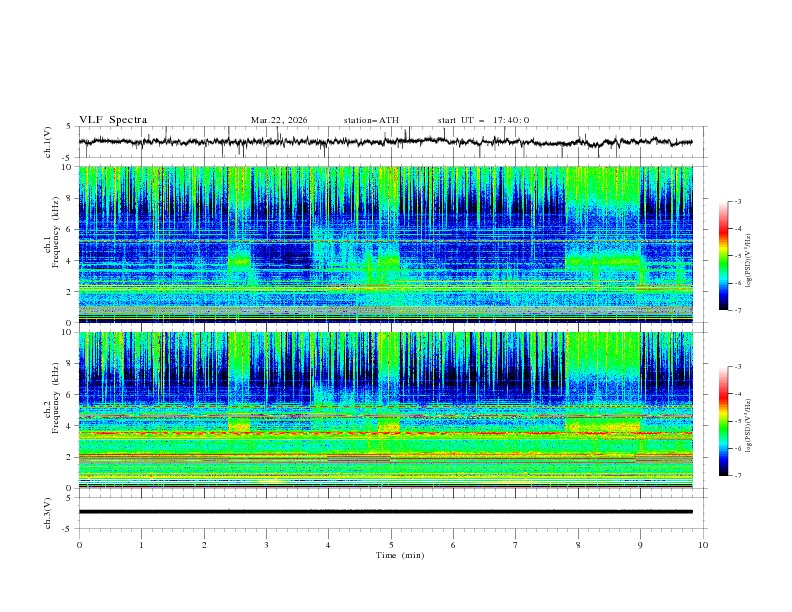This screenshot has width=792, height=612.
Task: Click the 'station=ATH' label
Action: pyautogui.click(x=371, y=120)
